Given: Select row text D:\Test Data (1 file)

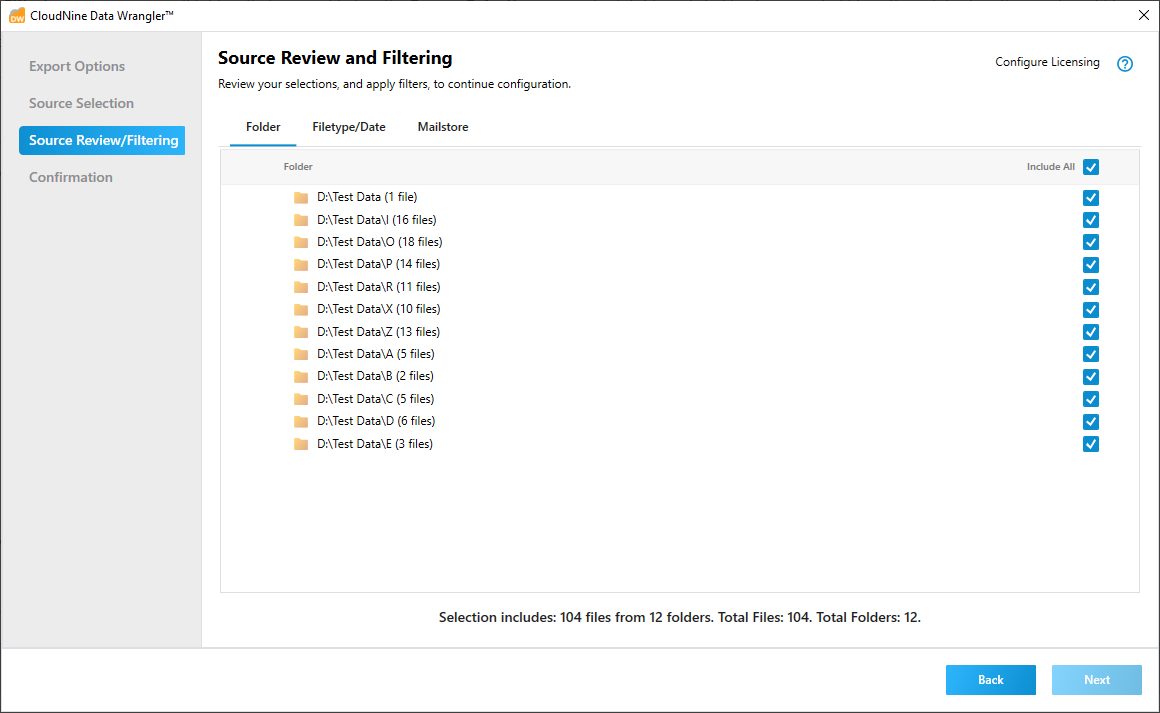Looking at the screenshot, I should click(x=367, y=197).
